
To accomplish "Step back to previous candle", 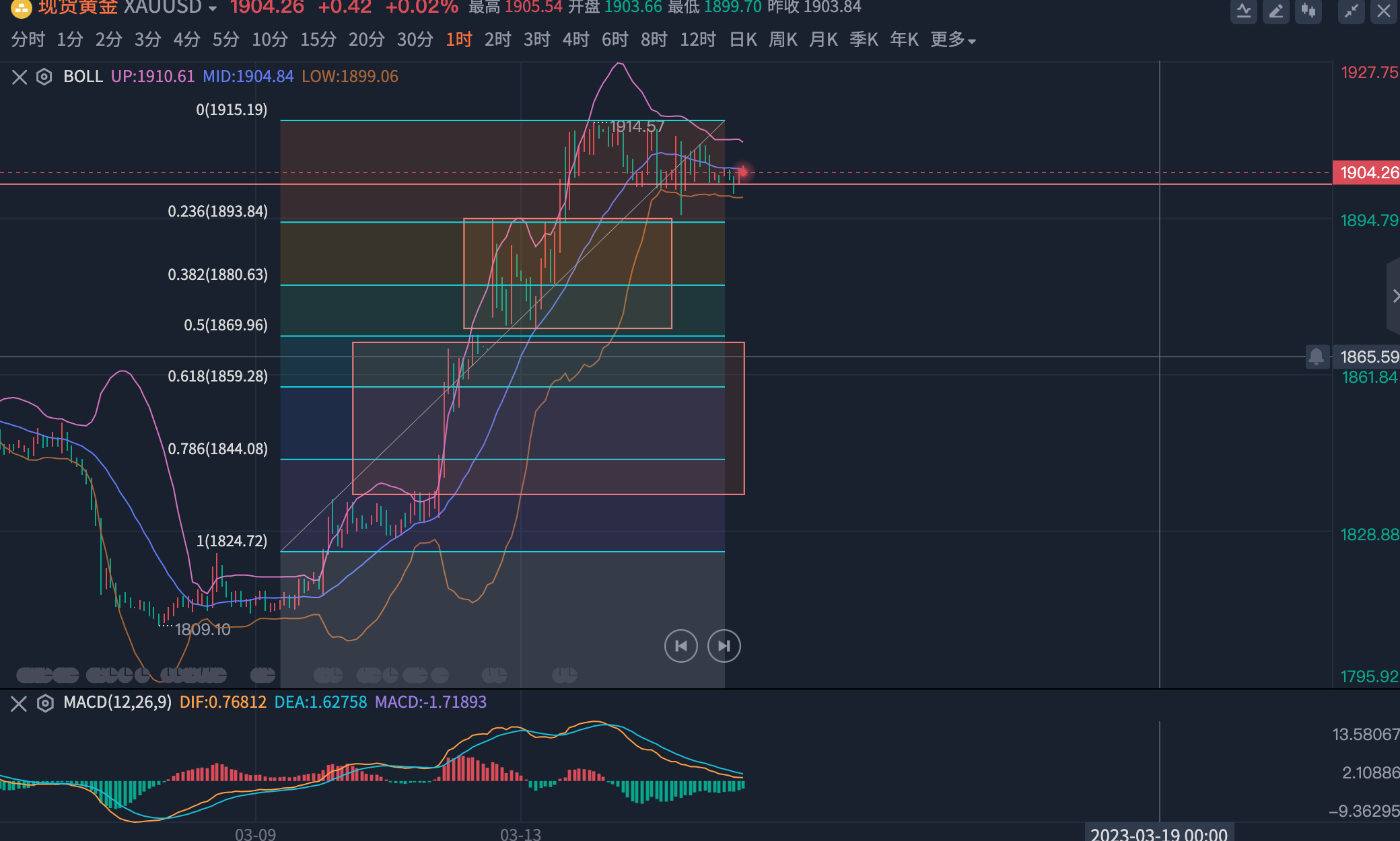I will click(681, 646).
